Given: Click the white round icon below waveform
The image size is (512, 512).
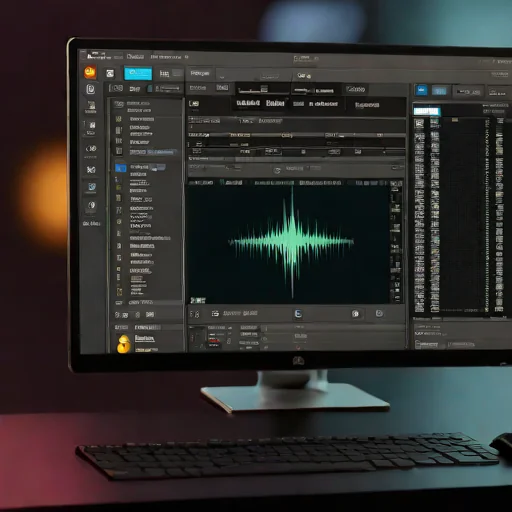Looking at the screenshot, I should point(356,314).
